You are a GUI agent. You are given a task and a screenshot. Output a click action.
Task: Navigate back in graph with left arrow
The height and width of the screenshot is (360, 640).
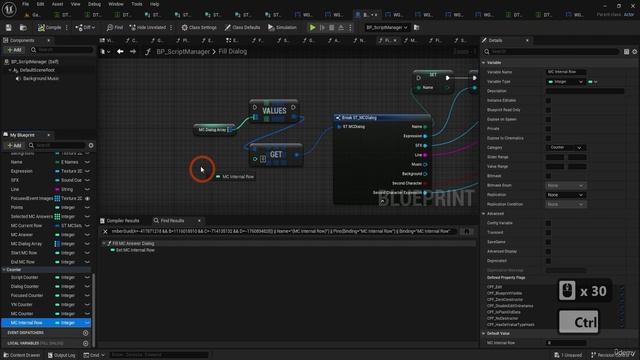coord(120,51)
